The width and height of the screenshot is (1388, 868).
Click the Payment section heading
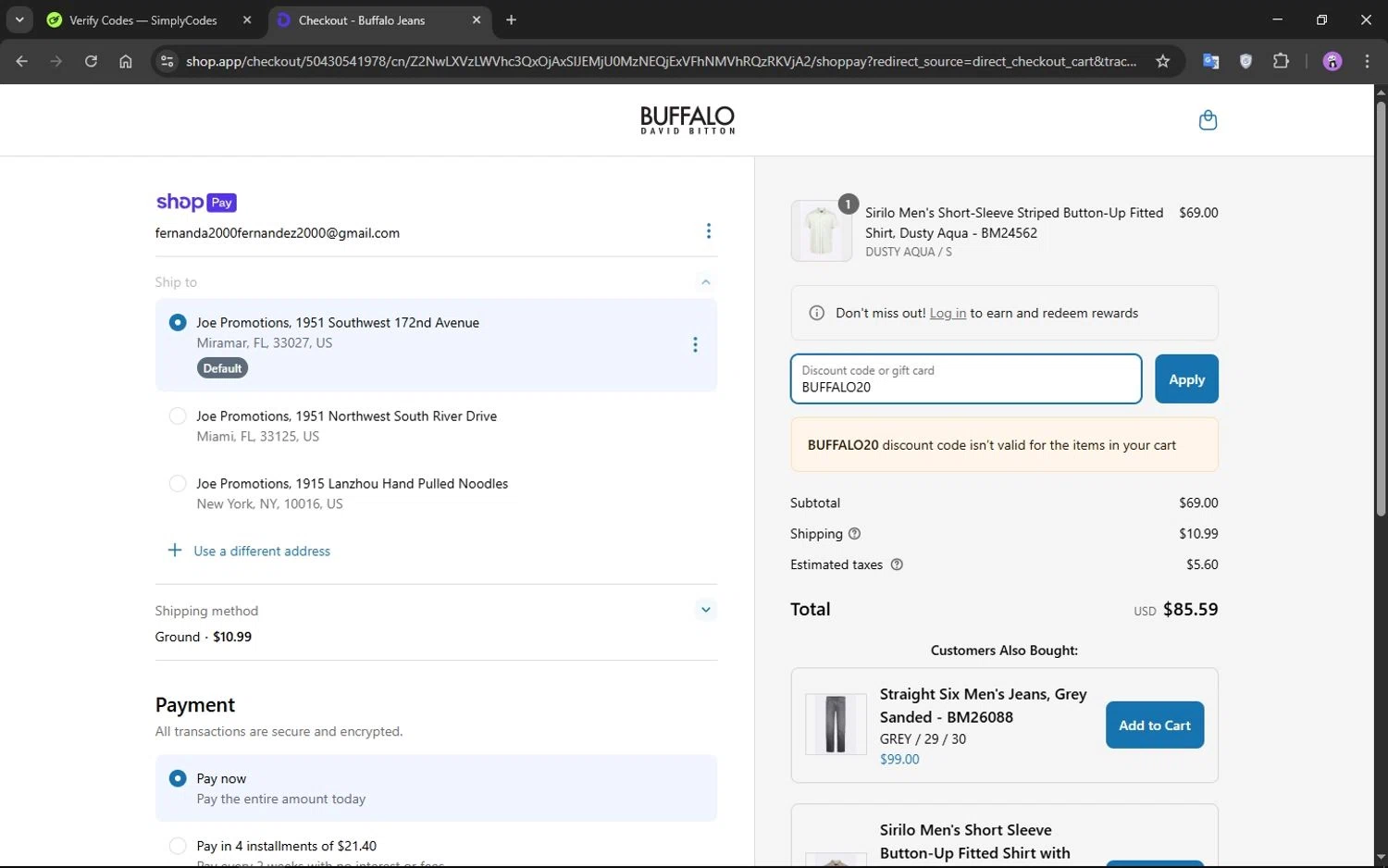click(x=195, y=705)
